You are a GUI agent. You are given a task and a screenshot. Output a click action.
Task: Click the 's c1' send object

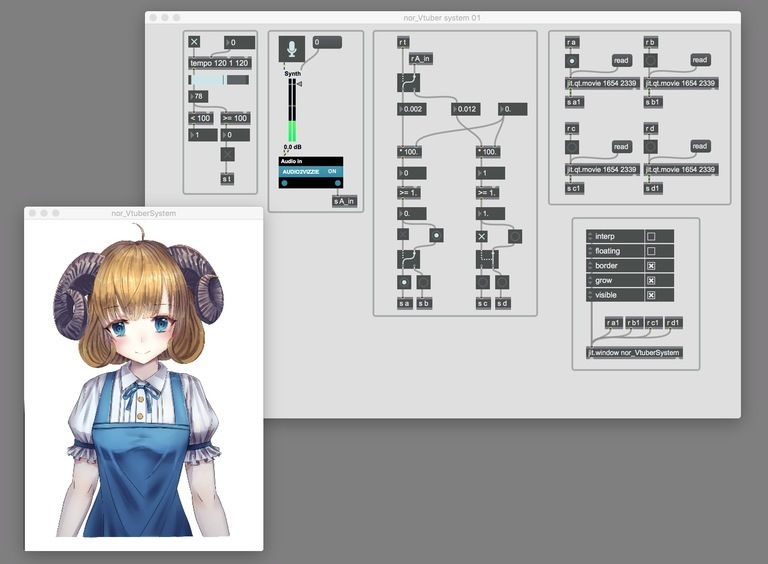coord(575,188)
